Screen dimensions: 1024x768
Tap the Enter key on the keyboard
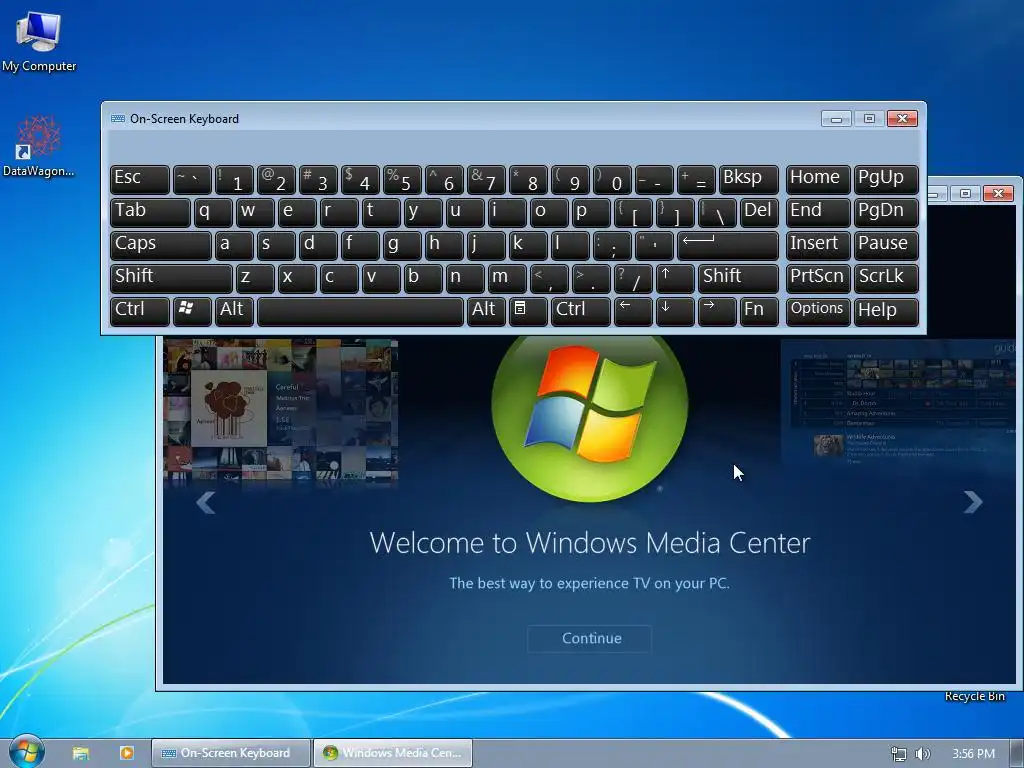[728, 246]
